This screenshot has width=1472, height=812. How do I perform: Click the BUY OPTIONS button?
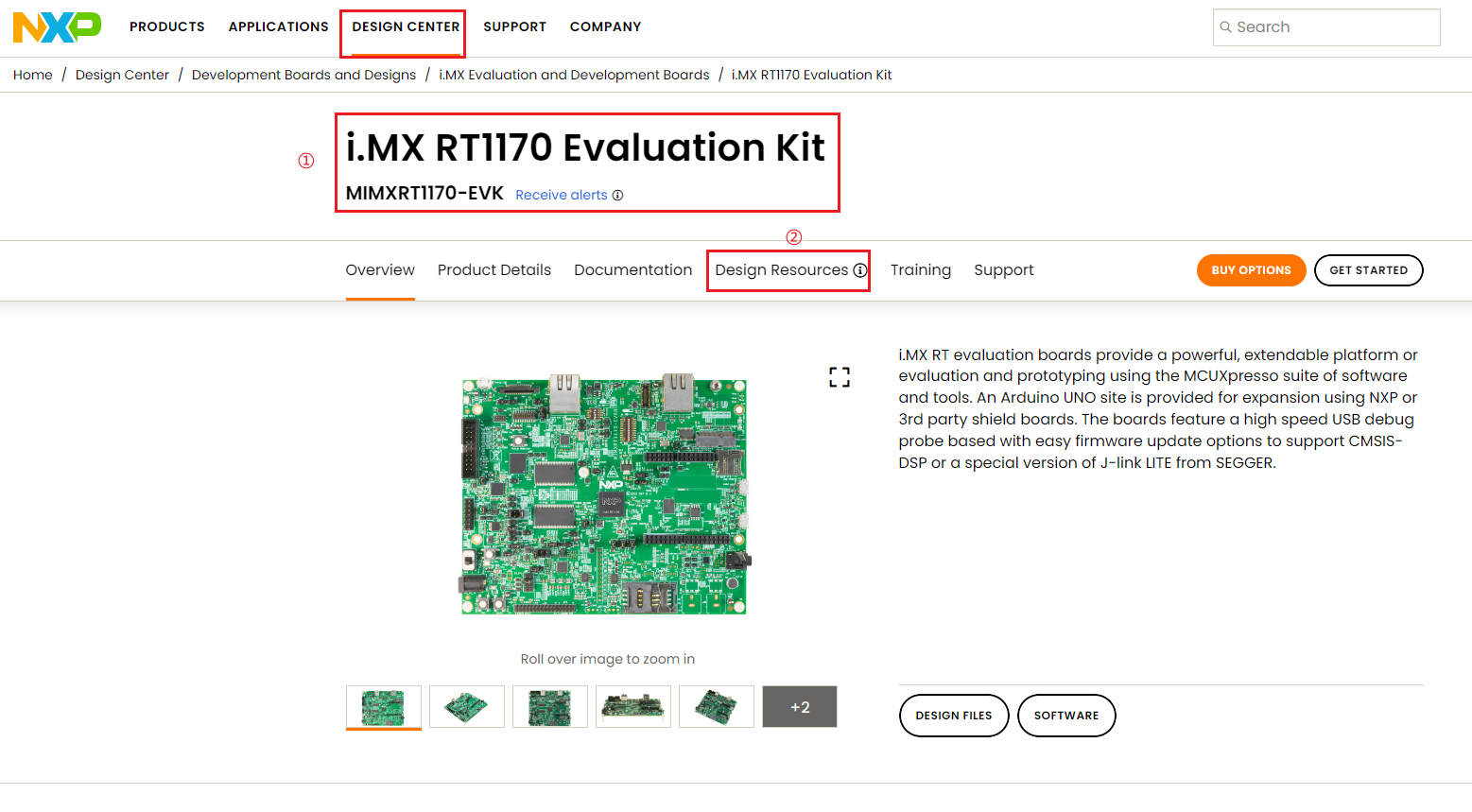click(x=1251, y=269)
